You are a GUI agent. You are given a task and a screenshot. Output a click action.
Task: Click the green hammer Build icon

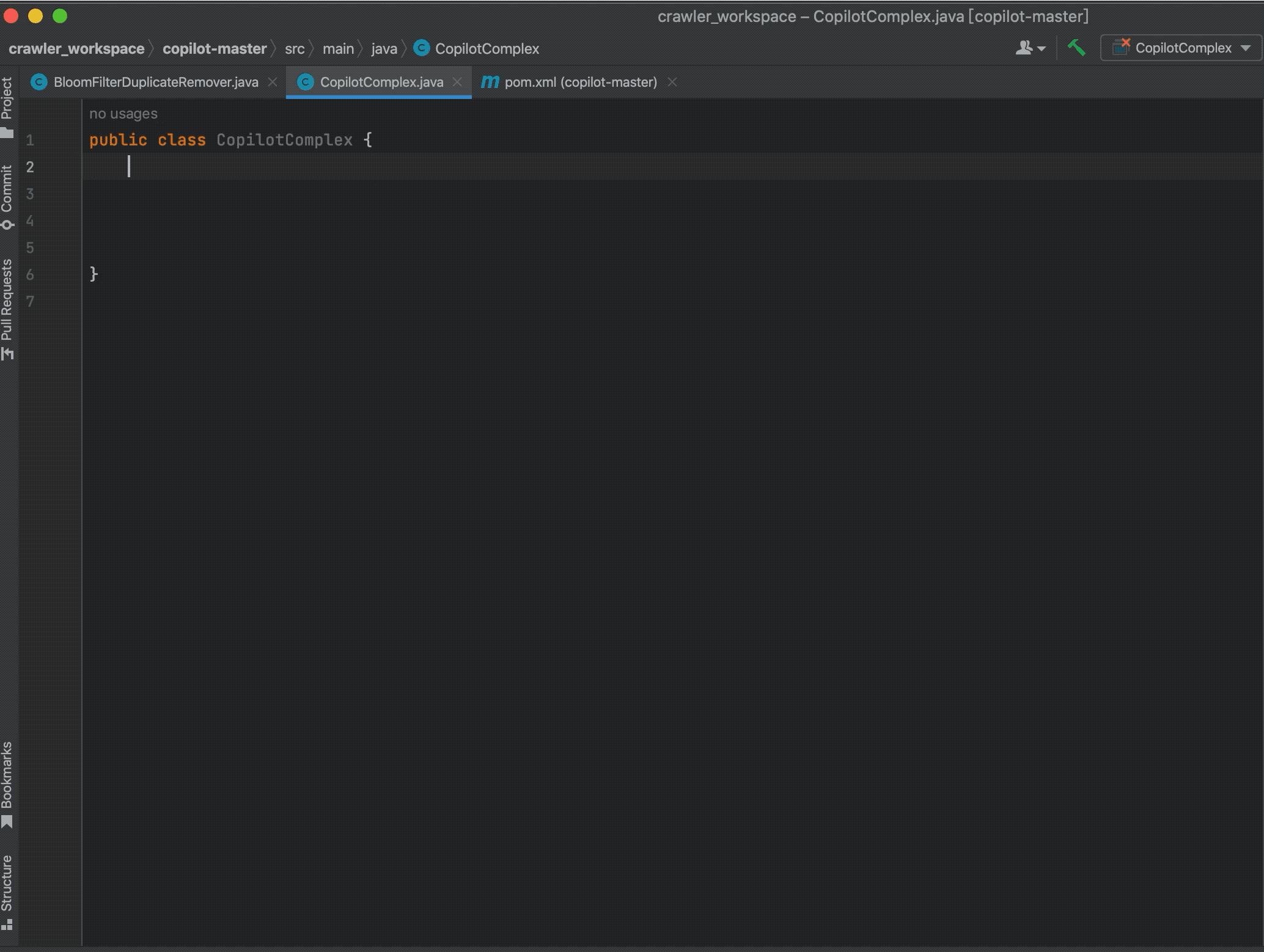[x=1076, y=48]
